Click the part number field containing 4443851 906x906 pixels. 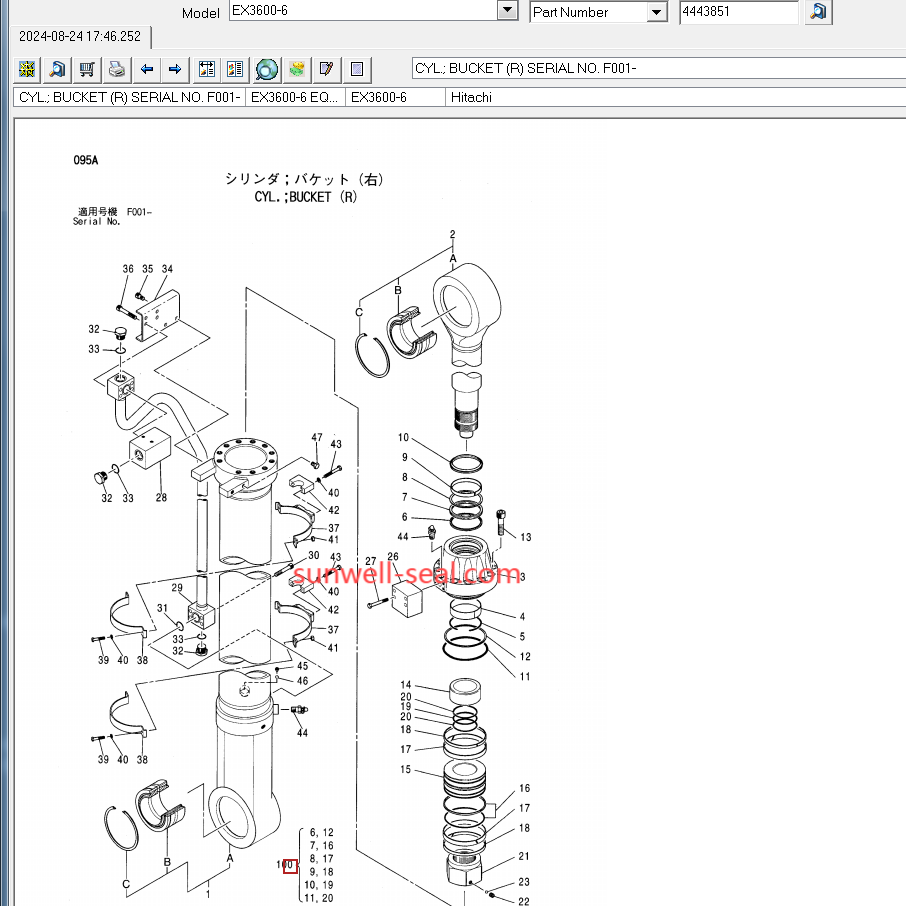tap(738, 12)
